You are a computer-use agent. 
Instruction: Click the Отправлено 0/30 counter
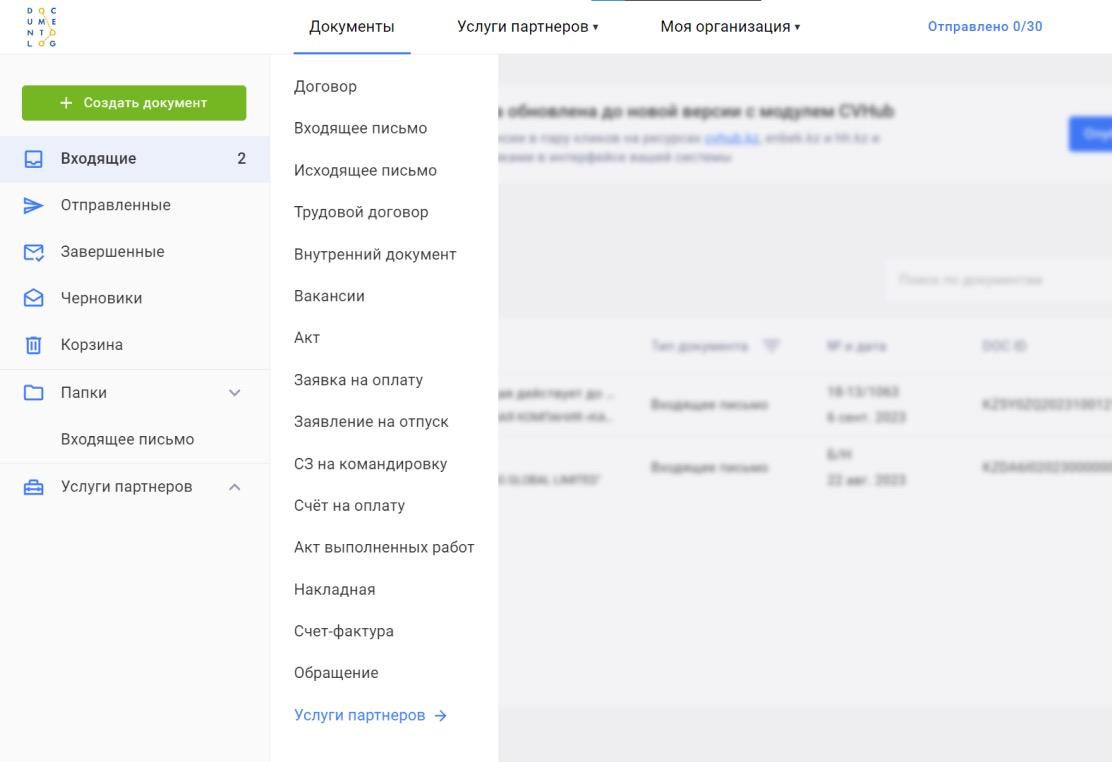pos(984,27)
